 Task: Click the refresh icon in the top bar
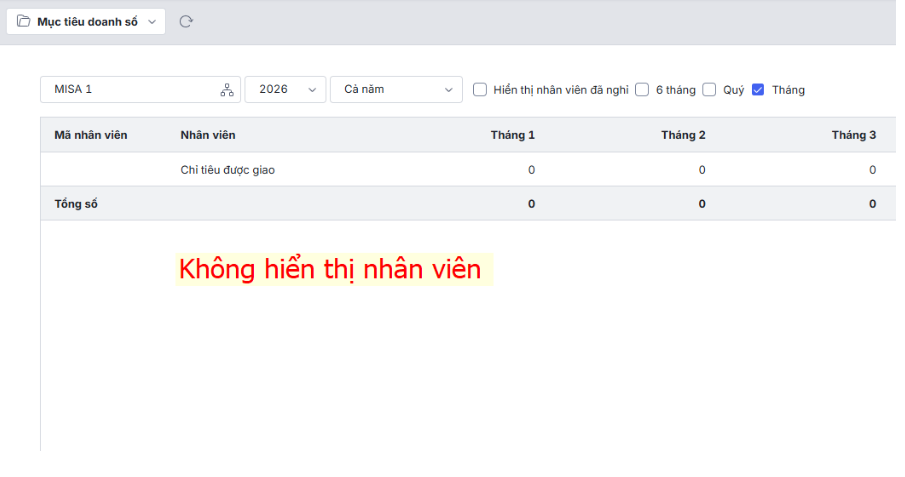(185, 21)
